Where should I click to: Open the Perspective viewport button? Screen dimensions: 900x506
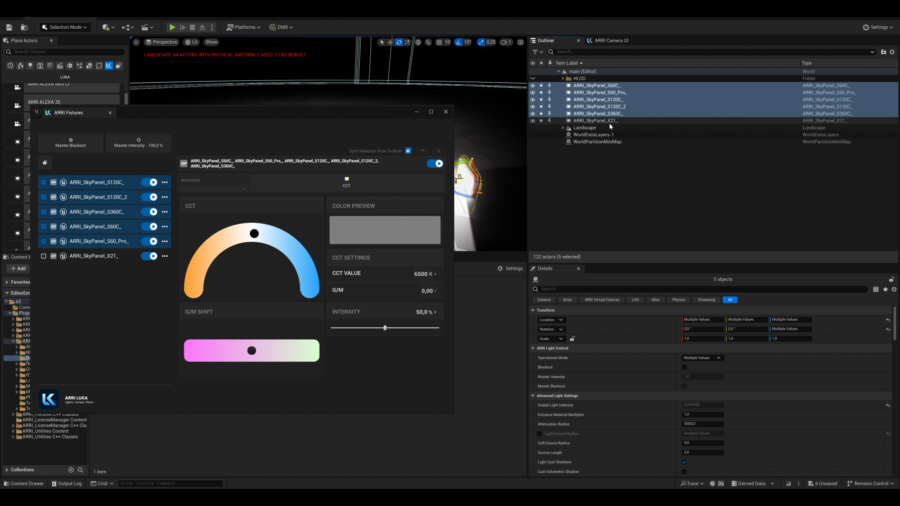click(x=161, y=42)
